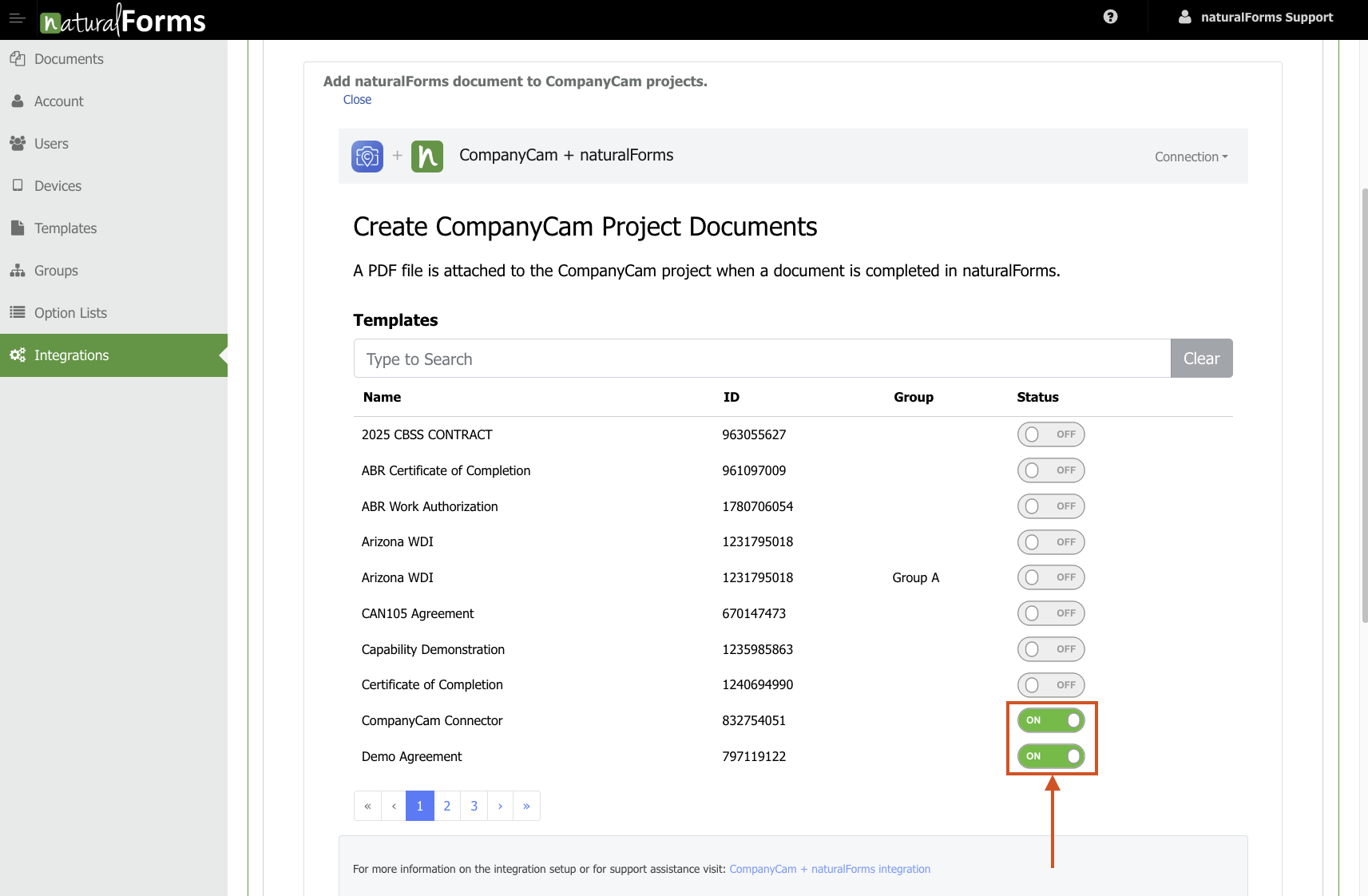
Task: Open the Connection dropdown
Action: click(x=1191, y=157)
